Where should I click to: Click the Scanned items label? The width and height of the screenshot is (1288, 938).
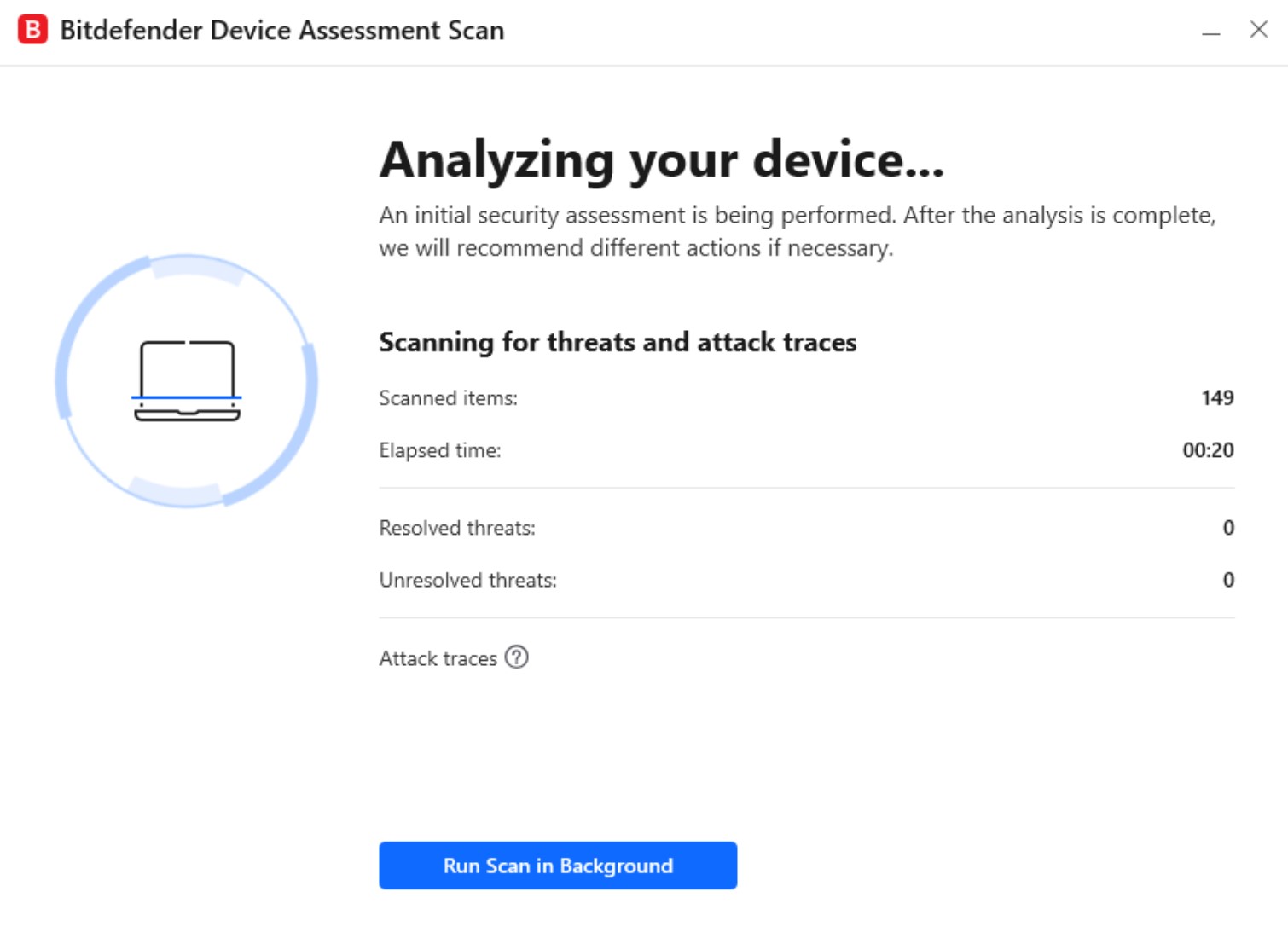449,398
